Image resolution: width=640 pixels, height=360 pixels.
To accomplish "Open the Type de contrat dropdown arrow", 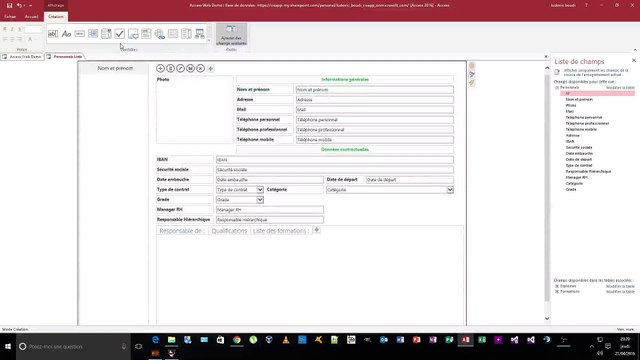I will click(x=260, y=190).
